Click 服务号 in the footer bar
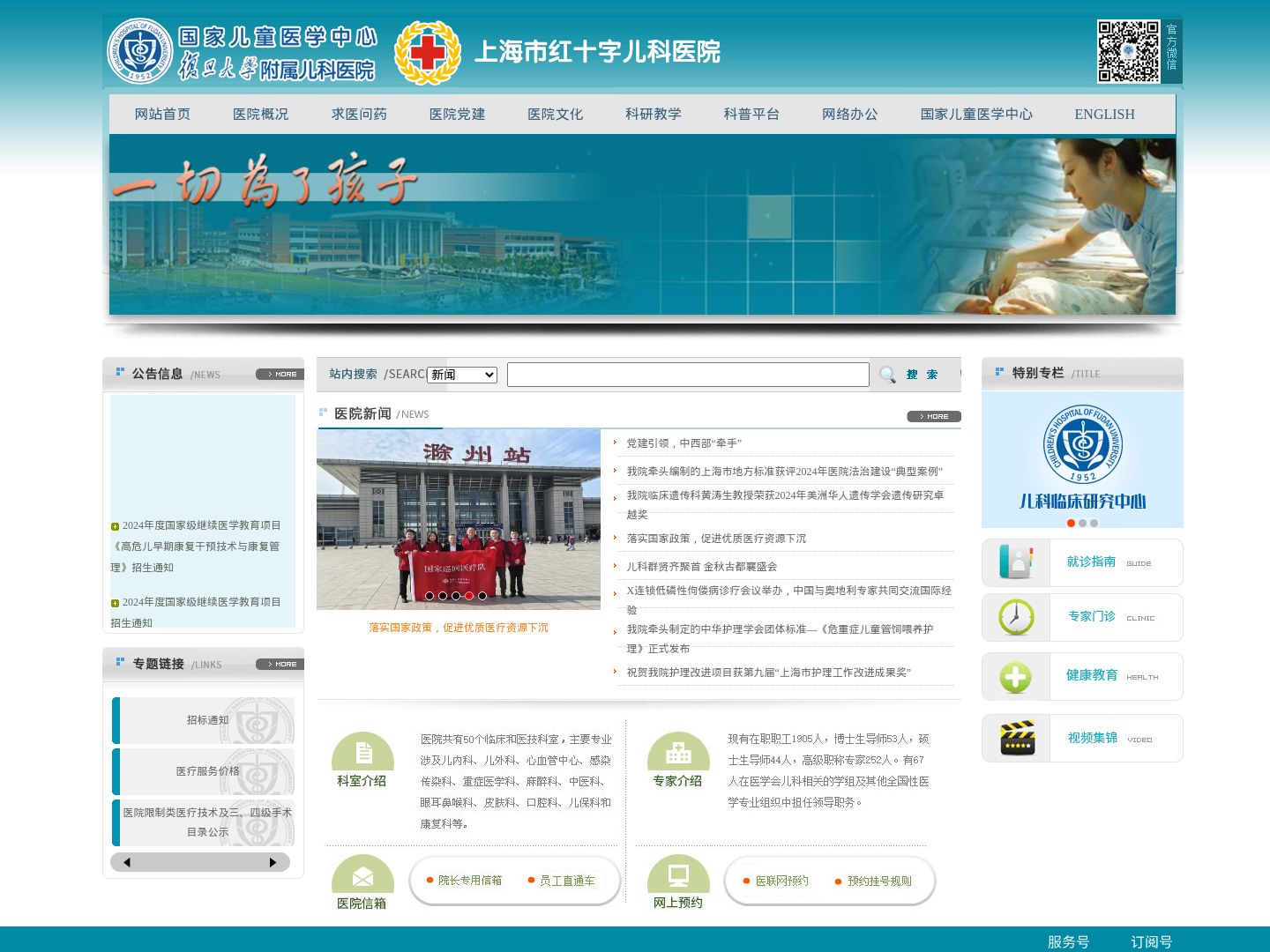The image size is (1270, 952). 1068,942
